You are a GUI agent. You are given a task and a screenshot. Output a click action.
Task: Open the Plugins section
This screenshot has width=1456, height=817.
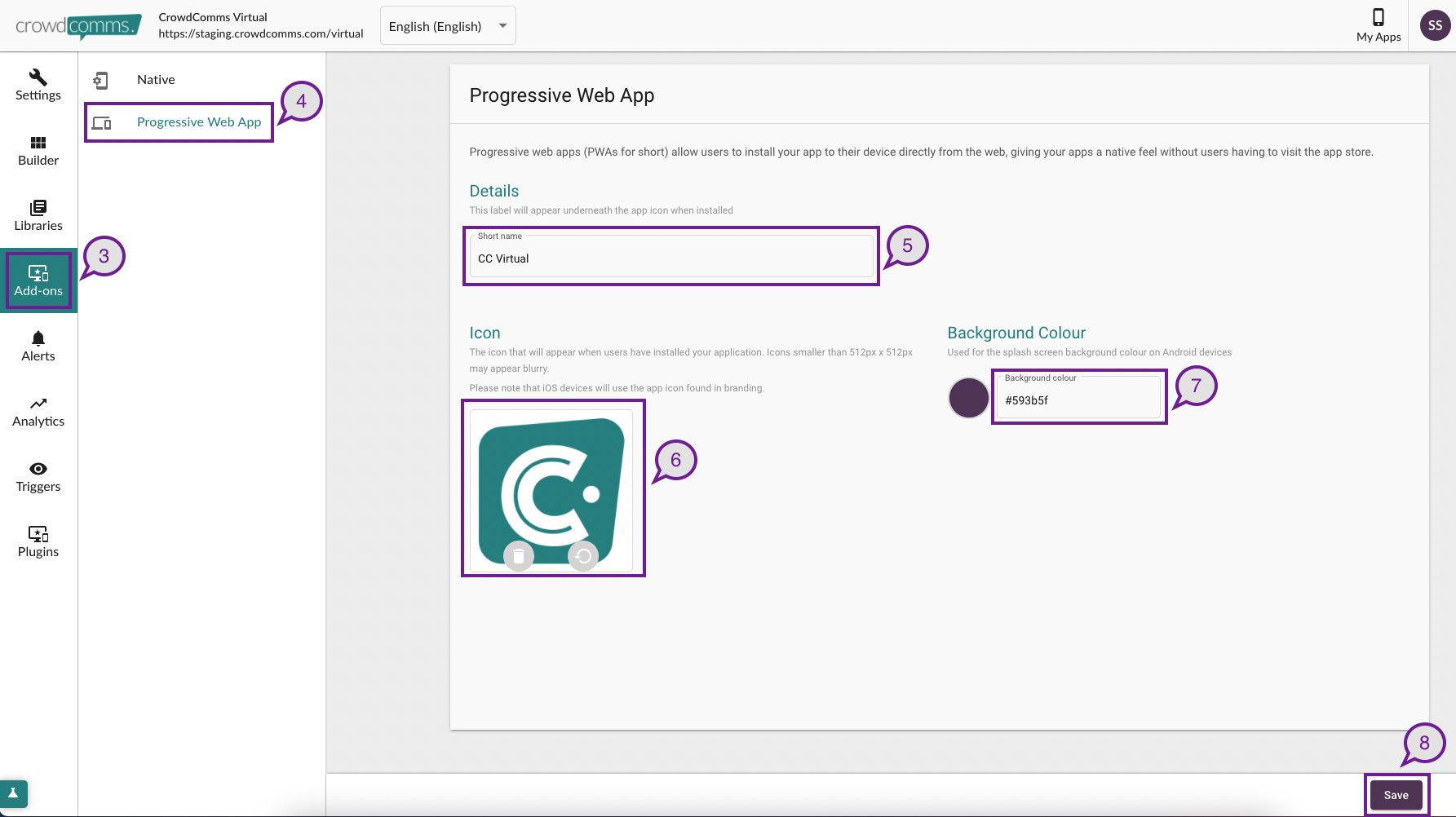(38, 542)
